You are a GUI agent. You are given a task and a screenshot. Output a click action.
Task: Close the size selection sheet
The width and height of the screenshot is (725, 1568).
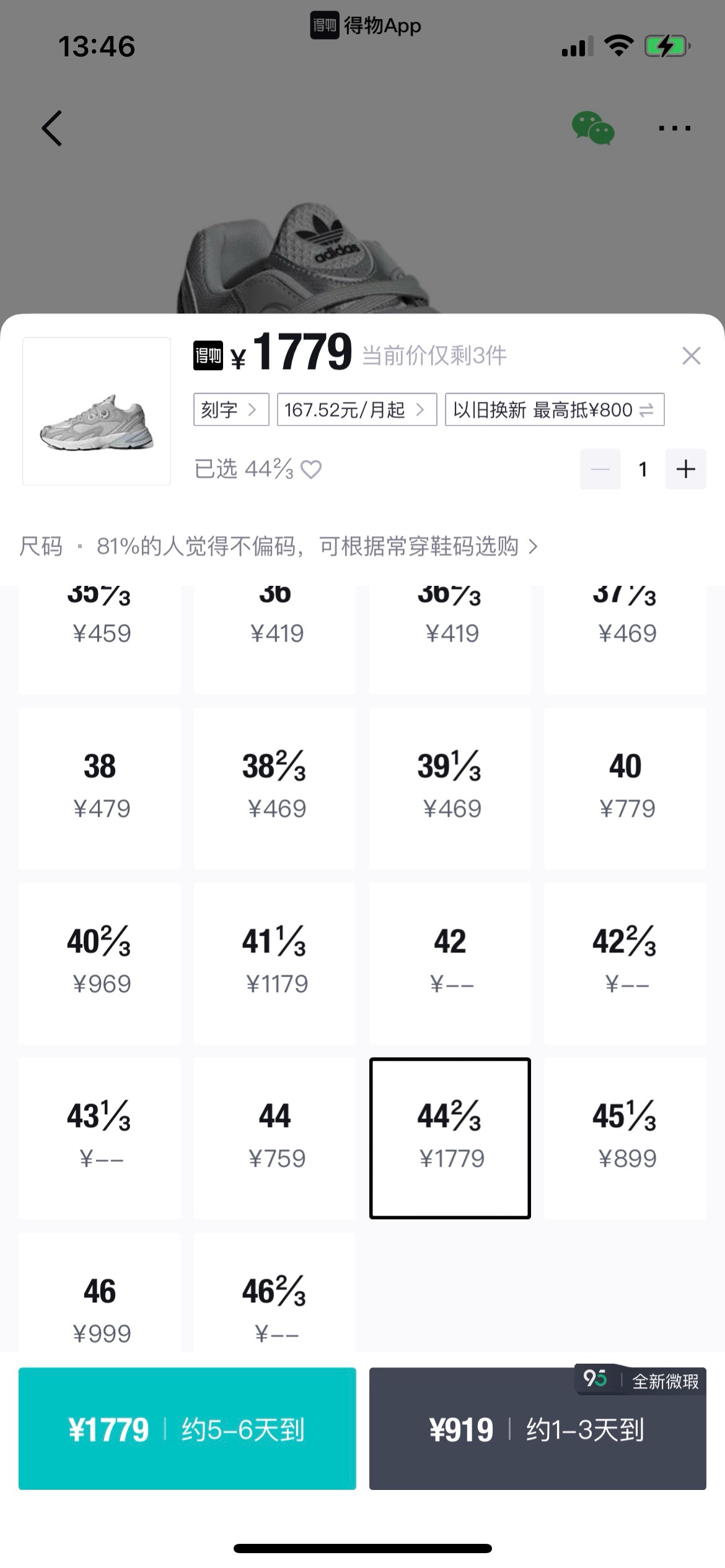[691, 355]
